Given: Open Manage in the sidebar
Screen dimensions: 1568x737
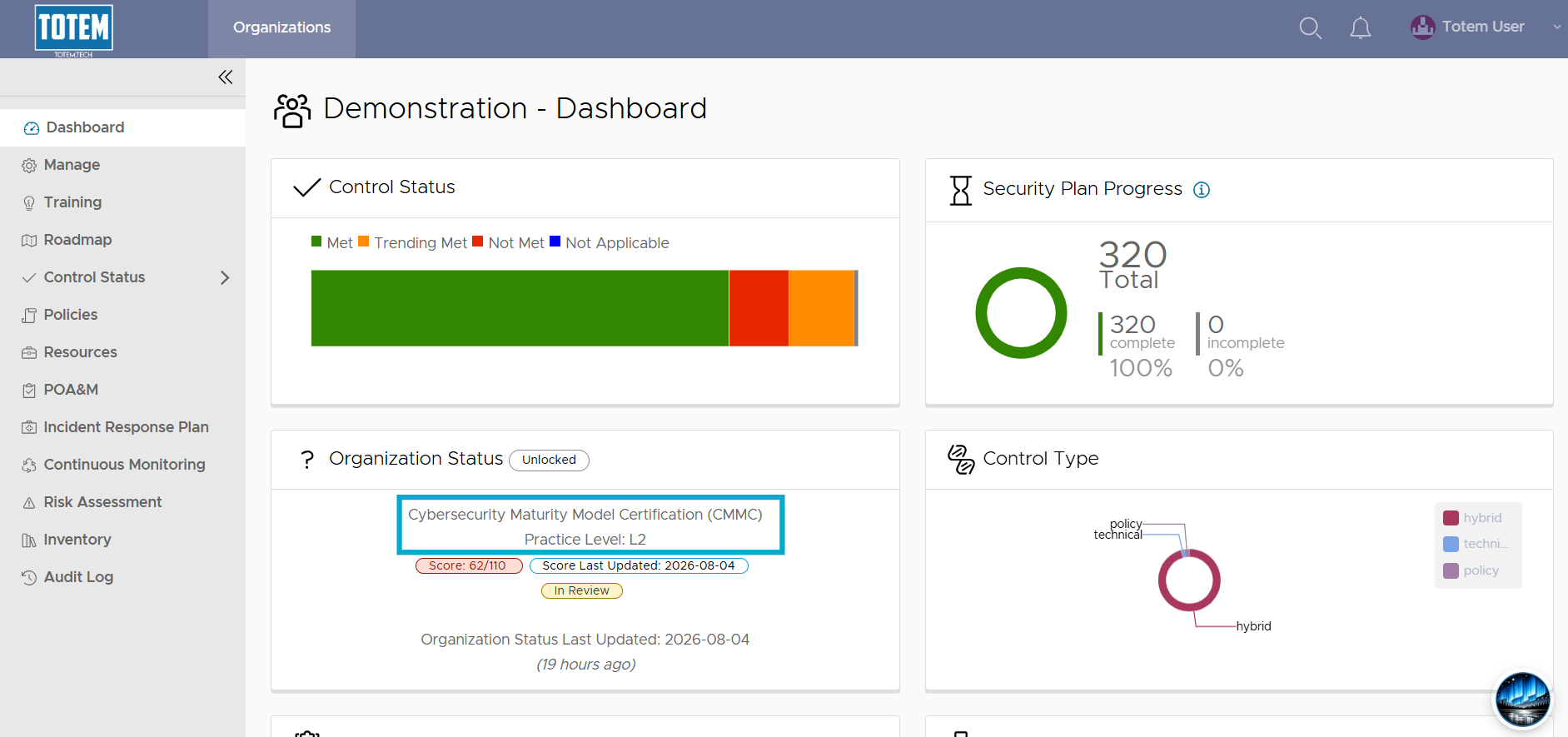Looking at the screenshot, I should pos(122,165).
